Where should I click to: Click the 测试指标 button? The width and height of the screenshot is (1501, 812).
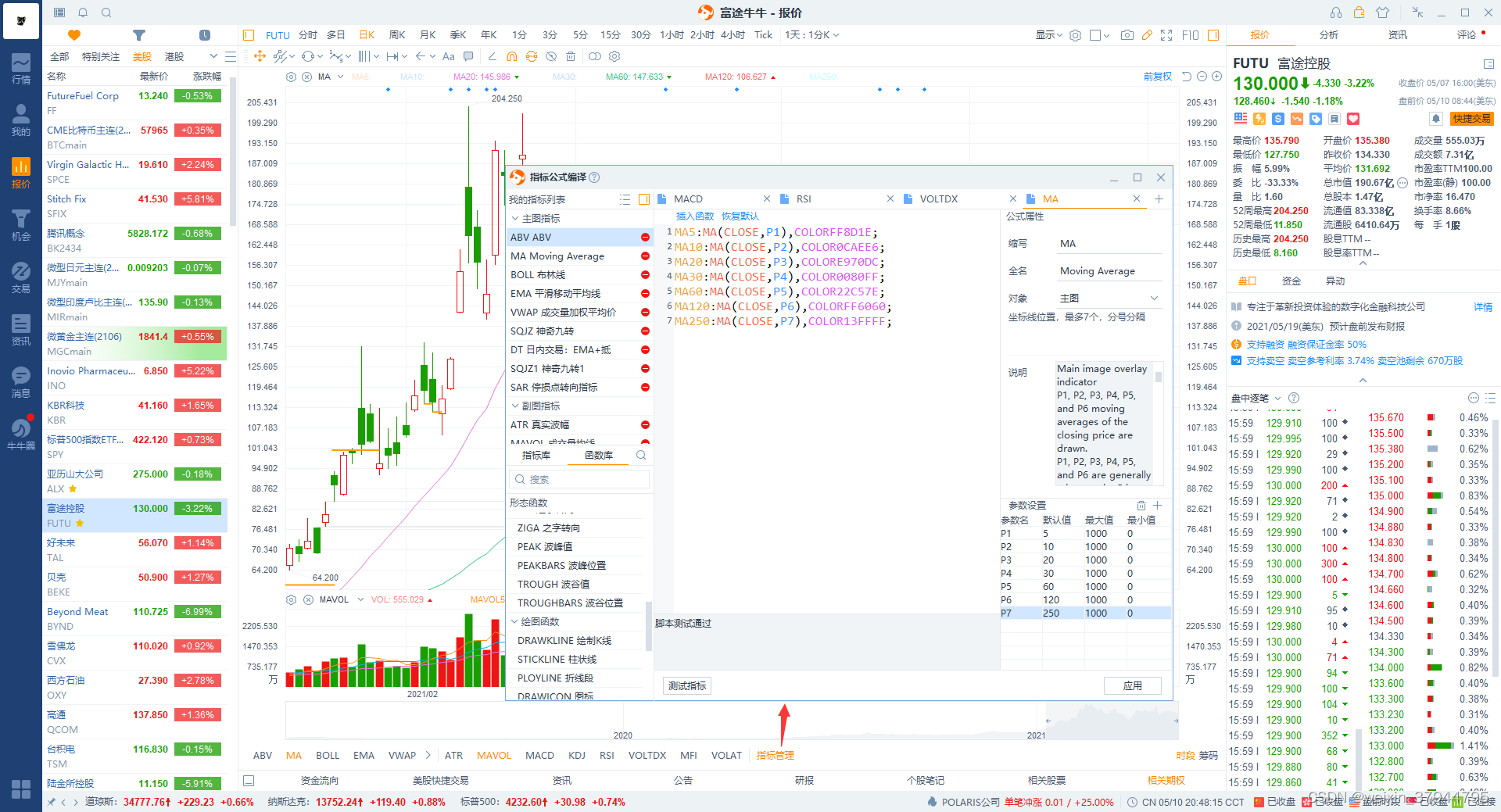pos(687,686)
